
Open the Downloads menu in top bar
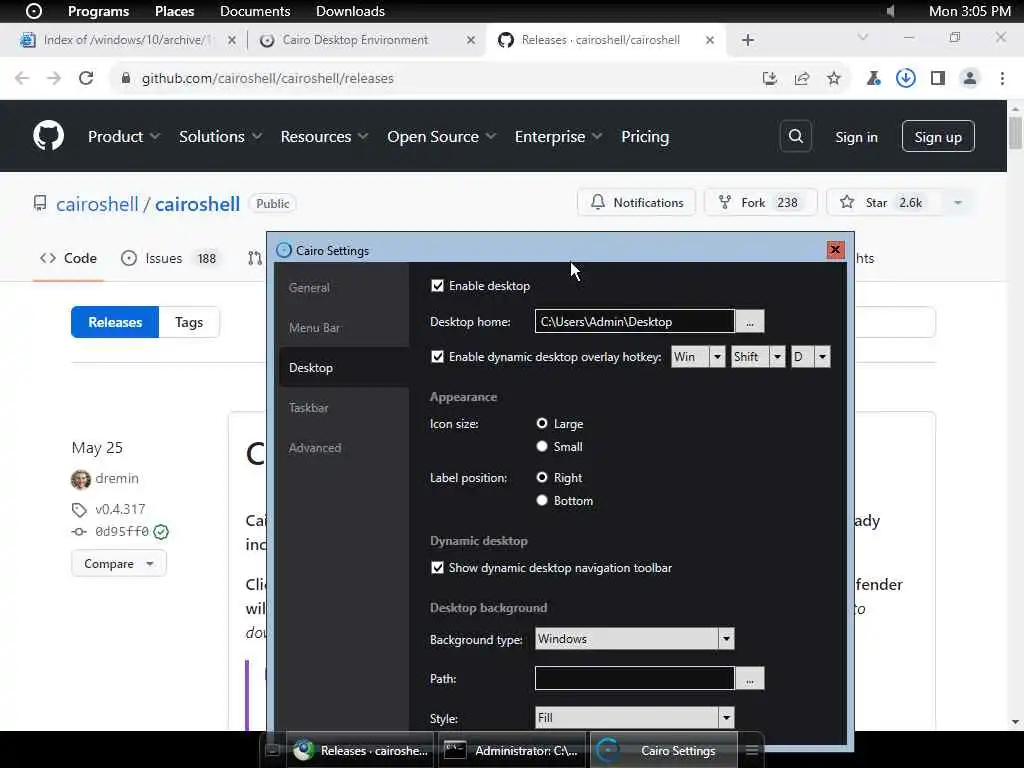(351, 11)
